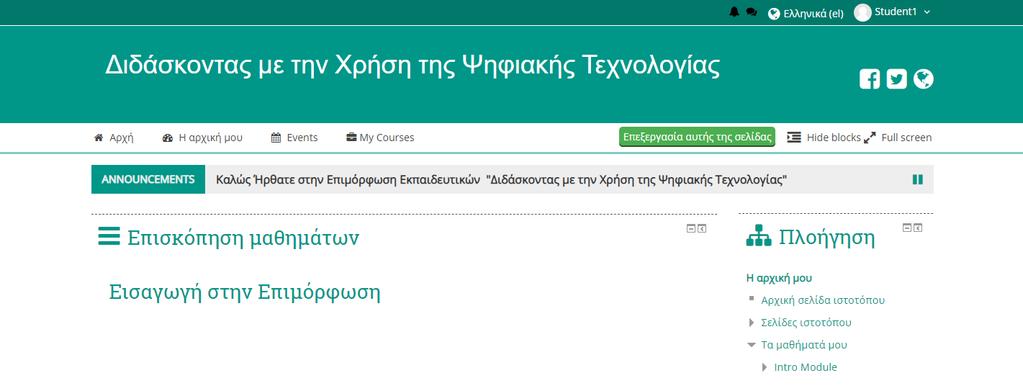Toggle Hide blocks

(824, 138)
